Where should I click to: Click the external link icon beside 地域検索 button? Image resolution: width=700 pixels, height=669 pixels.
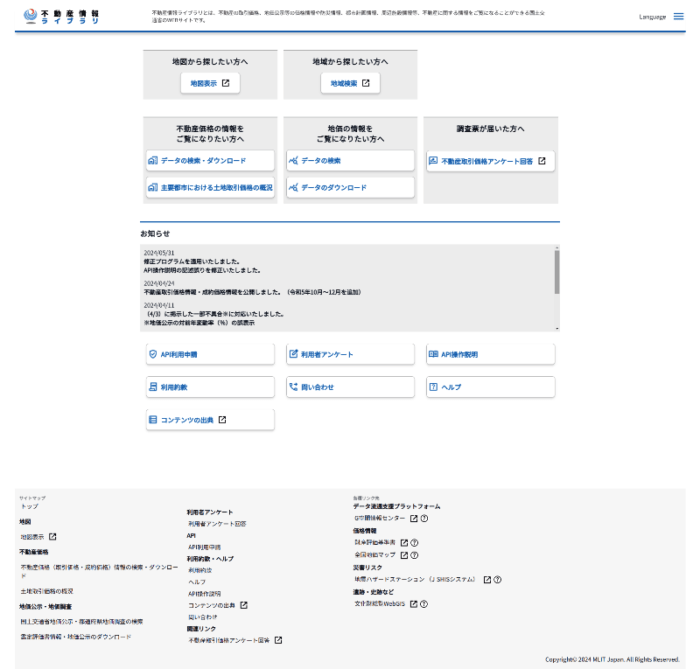click(x=365, y=83)
